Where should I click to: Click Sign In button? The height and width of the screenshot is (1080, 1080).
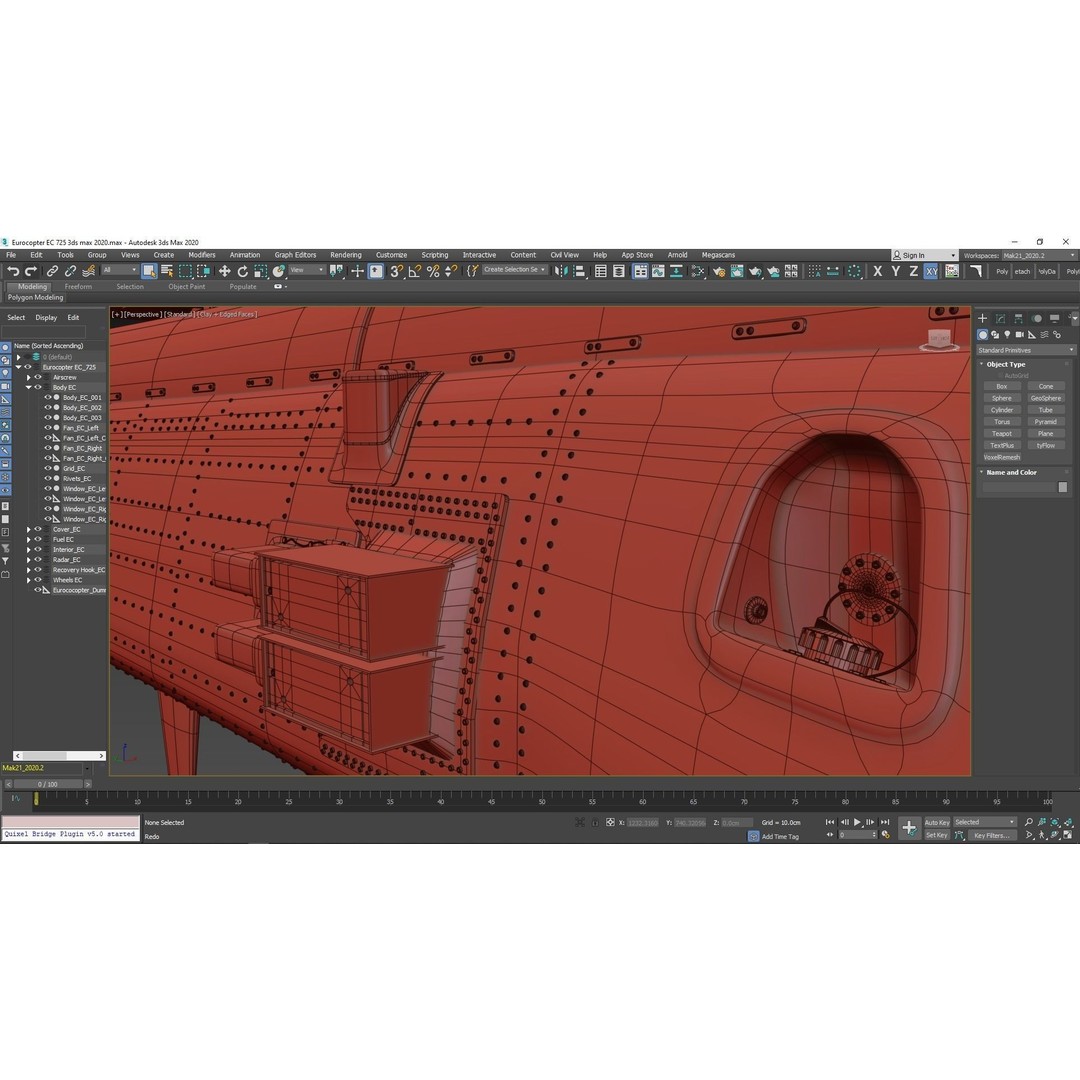pos(924,256)
